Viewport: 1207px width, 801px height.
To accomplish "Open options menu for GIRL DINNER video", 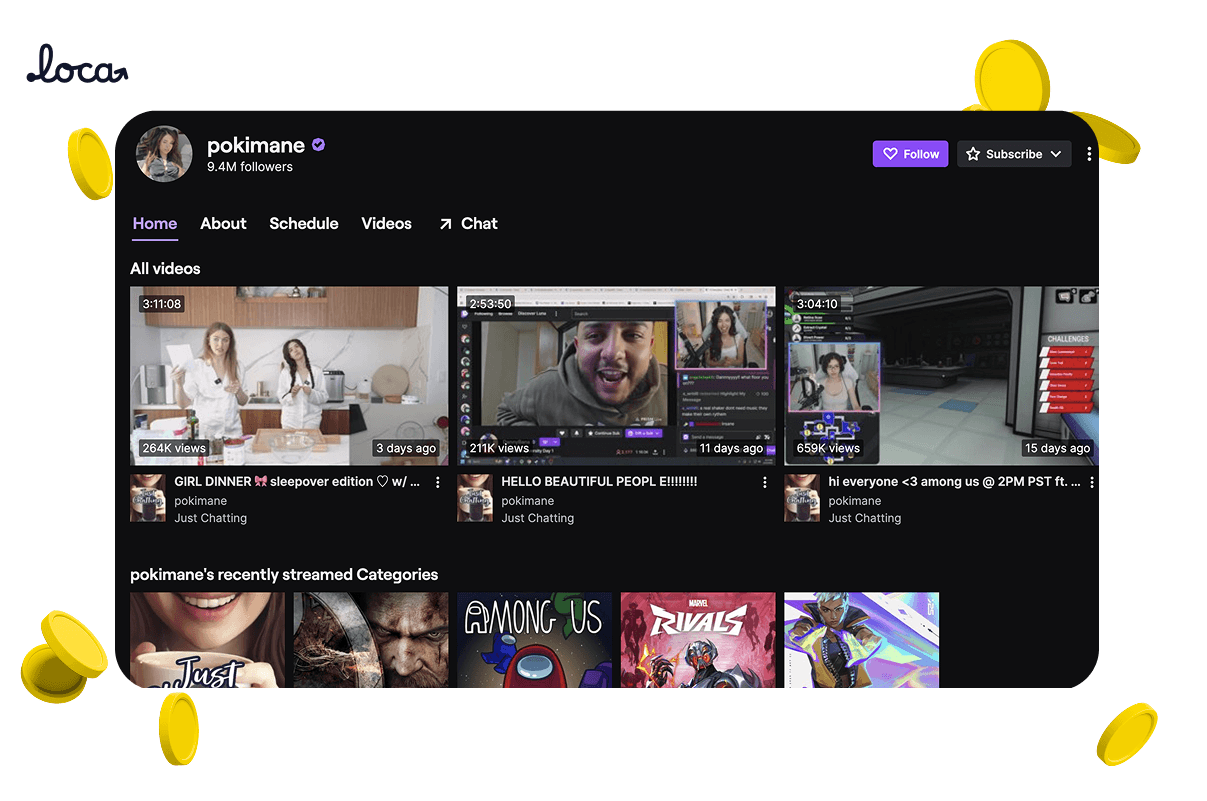I will [437, 482].
